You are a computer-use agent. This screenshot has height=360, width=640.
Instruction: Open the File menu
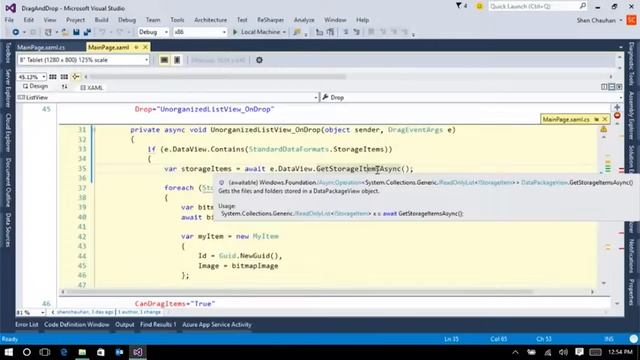pyautogui.click(x=9, y=20)
